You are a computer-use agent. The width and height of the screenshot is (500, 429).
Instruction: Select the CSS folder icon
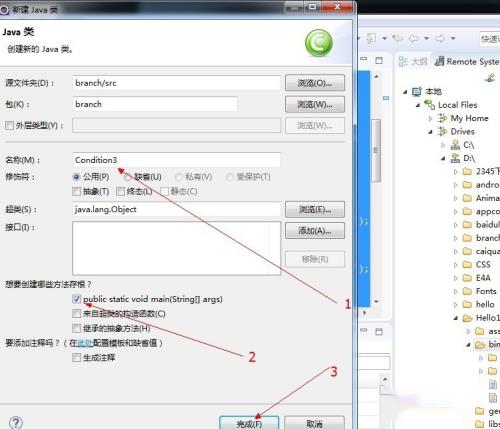468,265
